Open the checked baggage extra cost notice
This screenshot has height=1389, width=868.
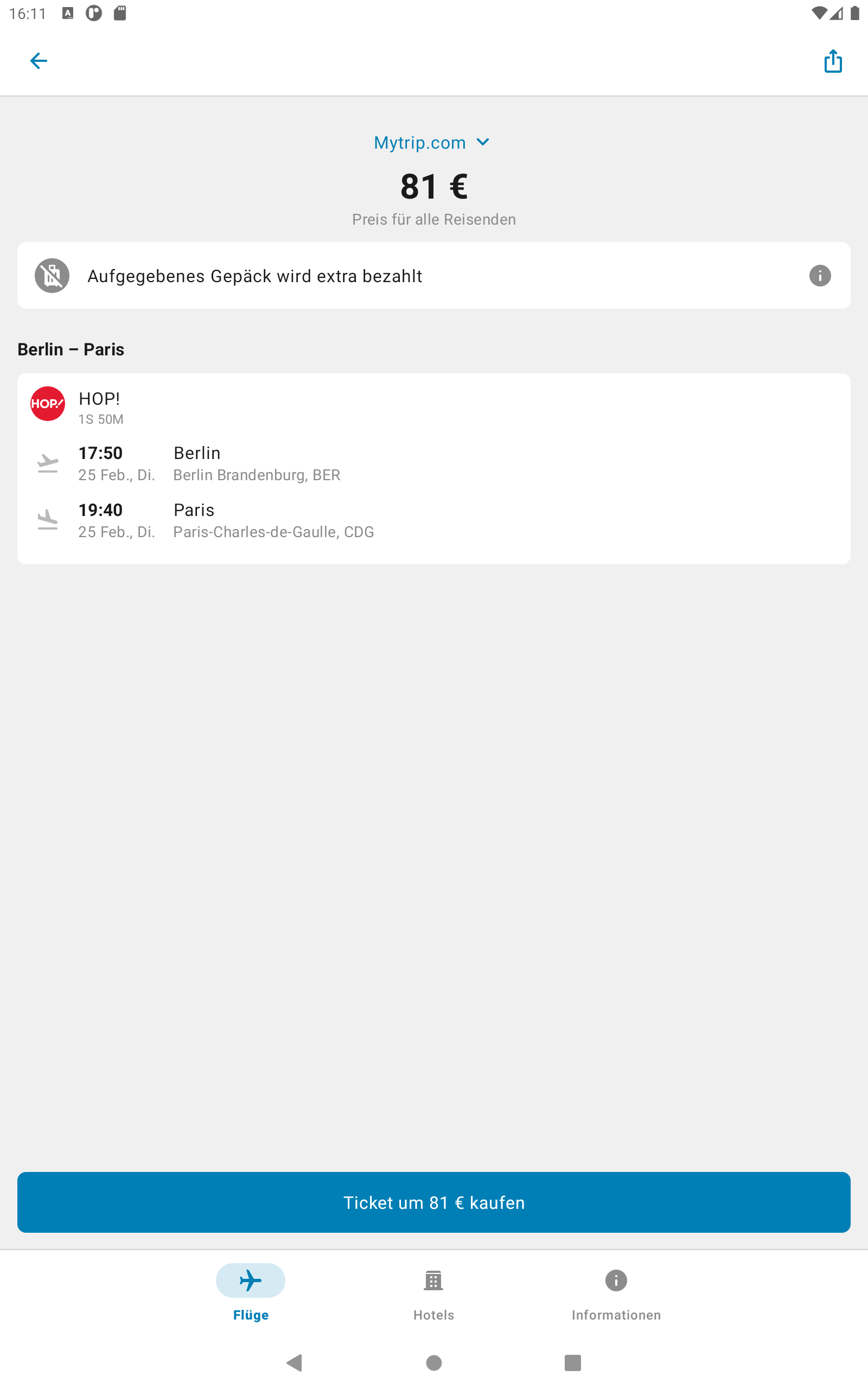pos(434,276)
